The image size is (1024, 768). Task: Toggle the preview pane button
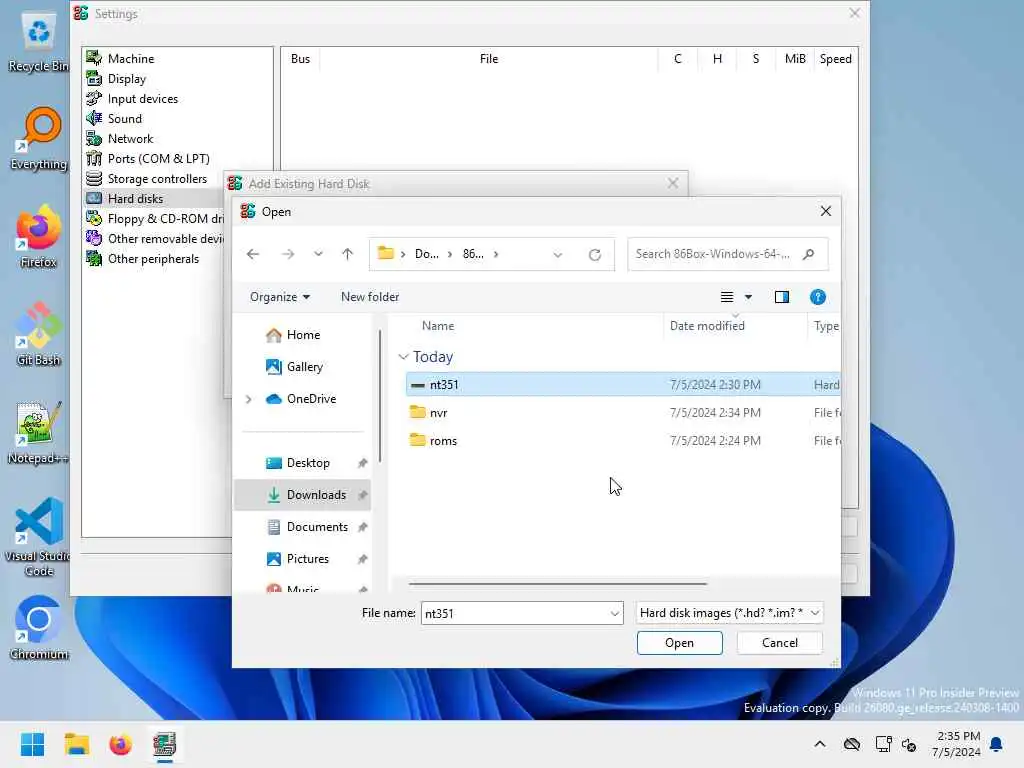click(x=782, y=297)
